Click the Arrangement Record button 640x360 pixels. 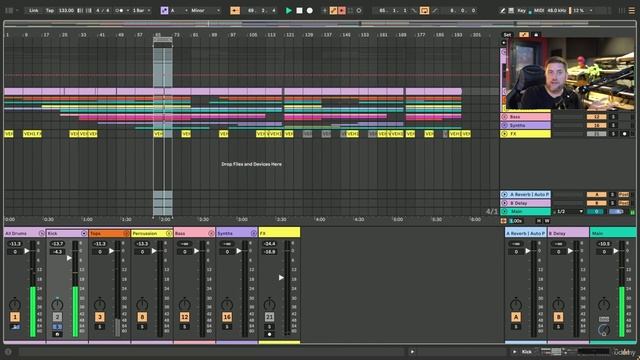pyautogui.click(x=310, y=11)
